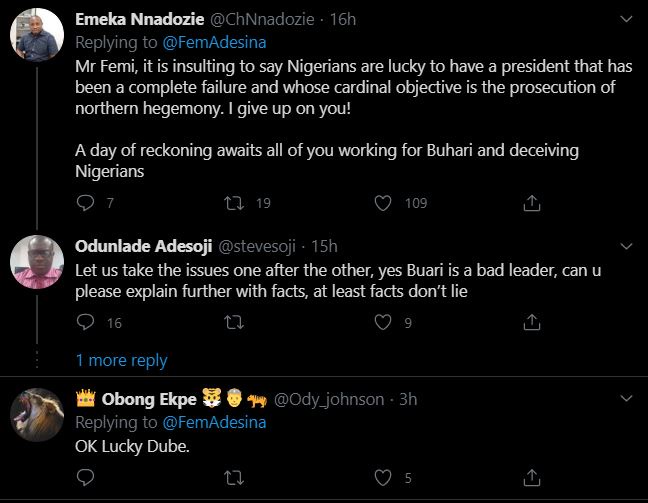648x503 pixels.
Task: Open Odunlade Adesoji's profile name
Action: (x=141, y=246)
